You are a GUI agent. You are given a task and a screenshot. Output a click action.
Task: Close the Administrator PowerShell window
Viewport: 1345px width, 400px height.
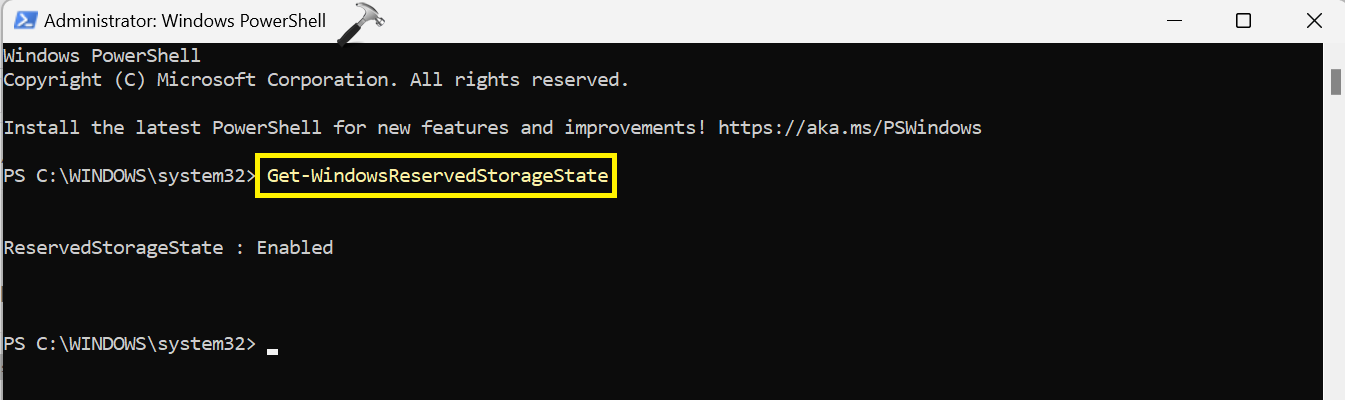(1314, 21)
